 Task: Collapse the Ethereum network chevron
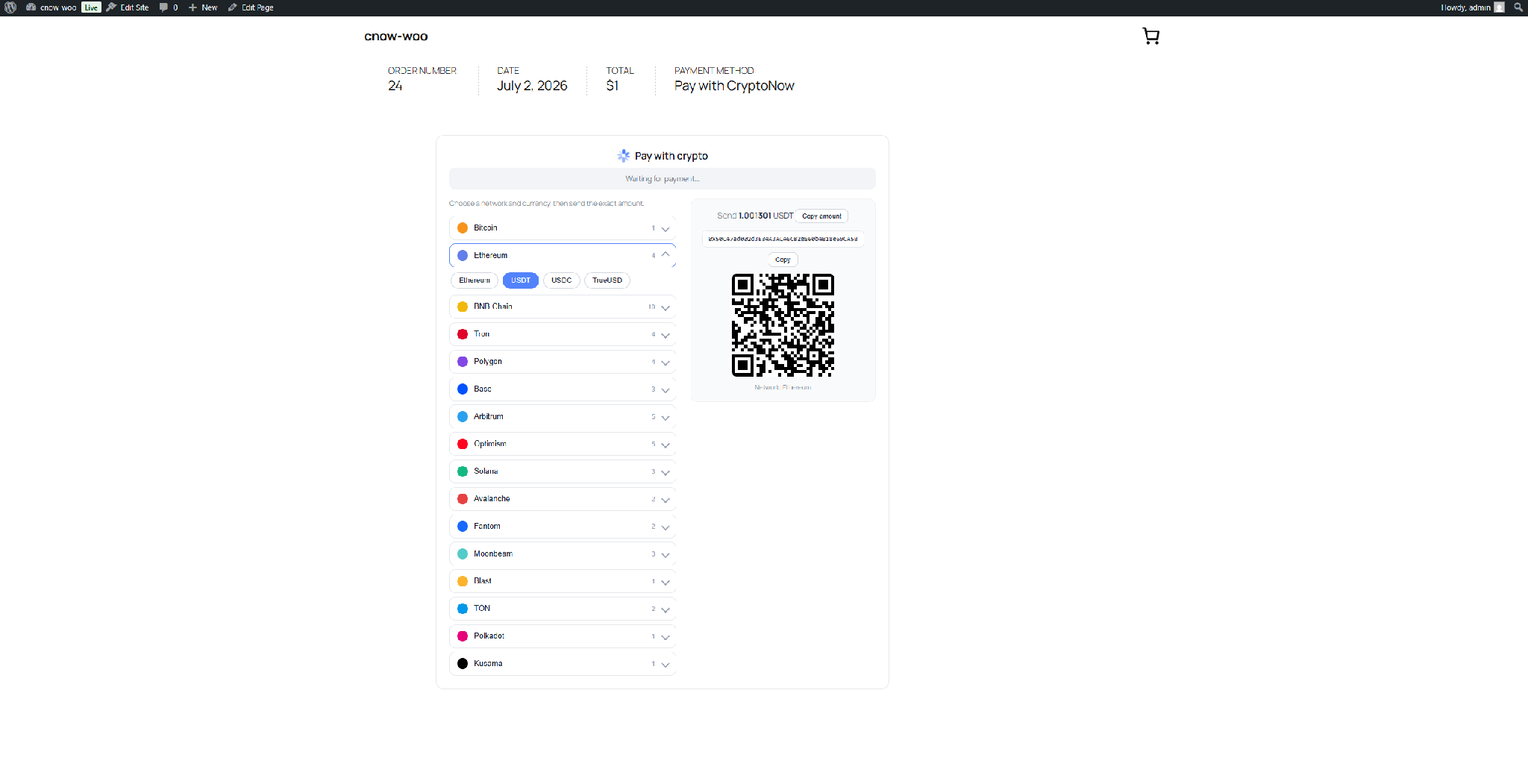coord(666,255)
